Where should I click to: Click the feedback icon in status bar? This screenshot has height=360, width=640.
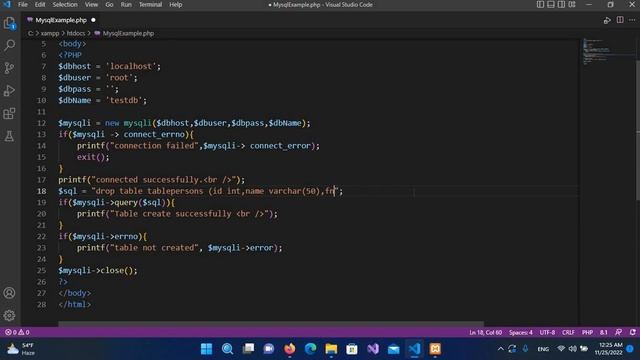[x=619, y=332]
